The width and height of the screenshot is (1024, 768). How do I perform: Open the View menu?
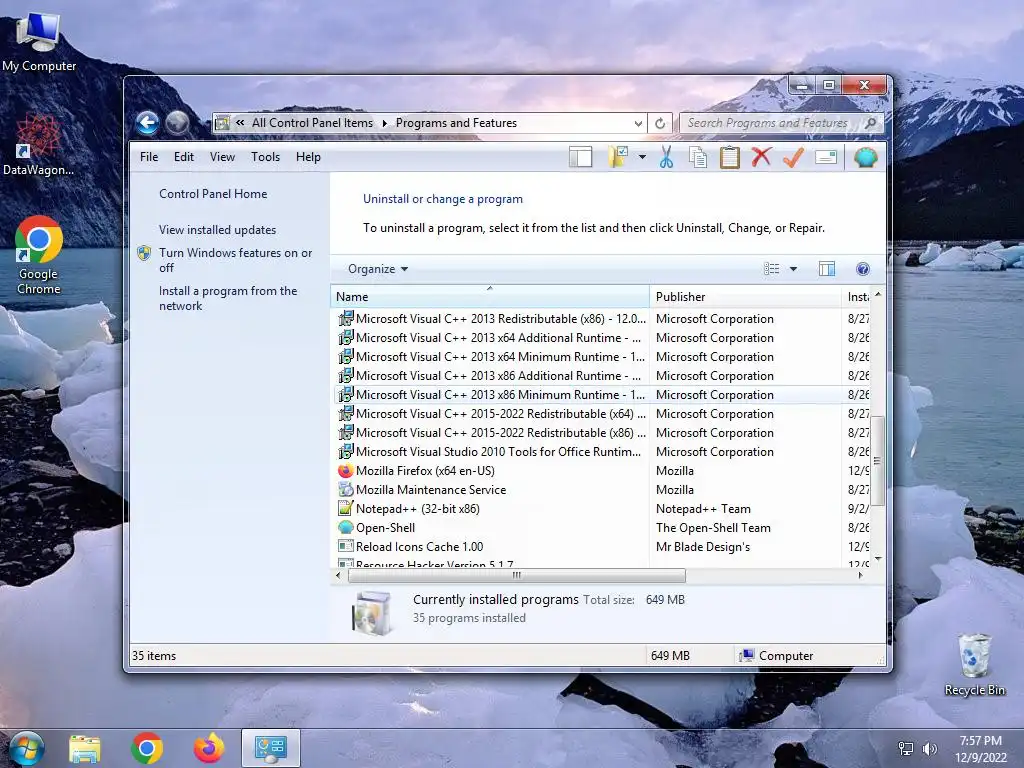[222, 157]
